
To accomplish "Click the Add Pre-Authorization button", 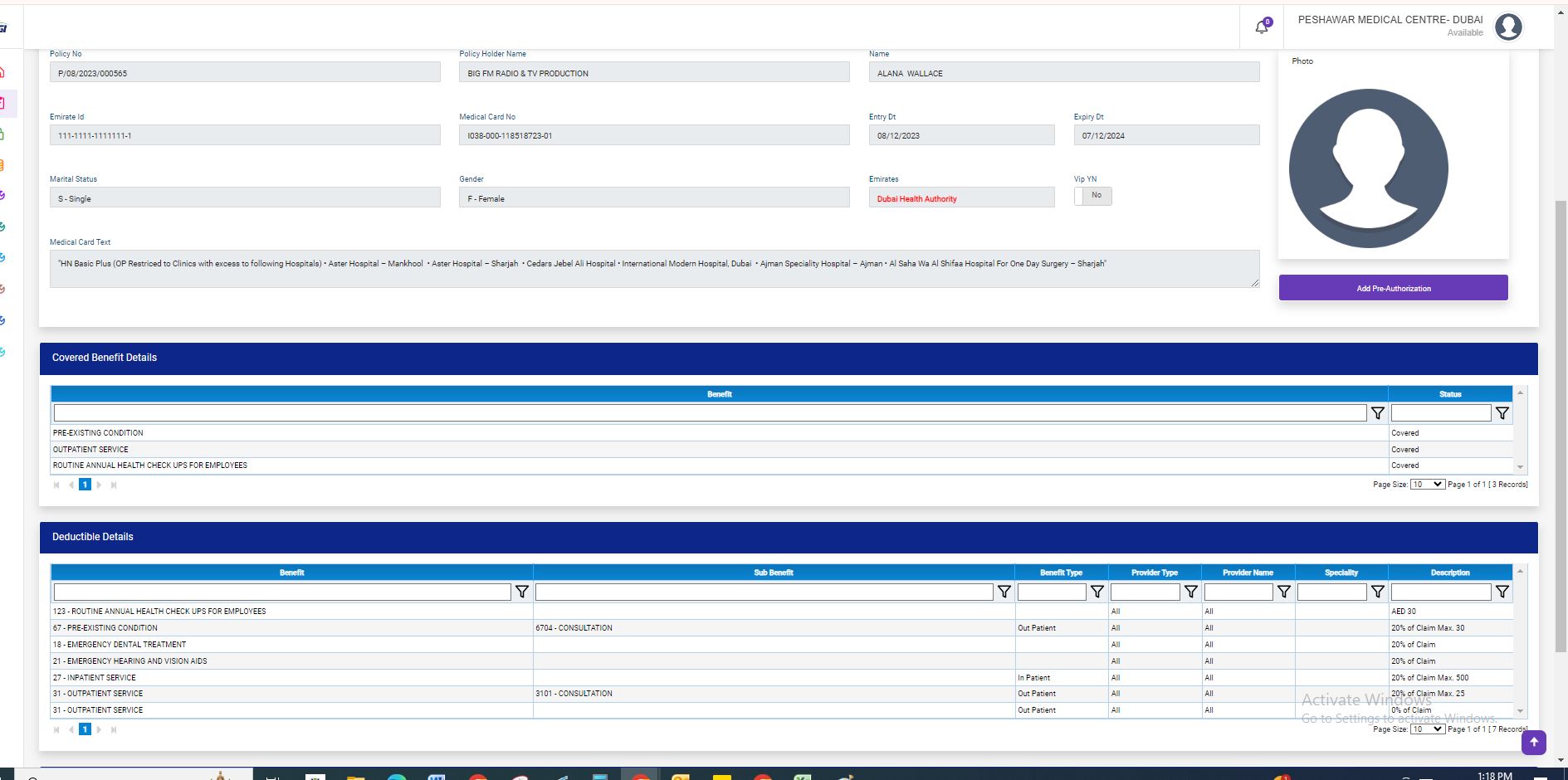I will pos(1393,288).
